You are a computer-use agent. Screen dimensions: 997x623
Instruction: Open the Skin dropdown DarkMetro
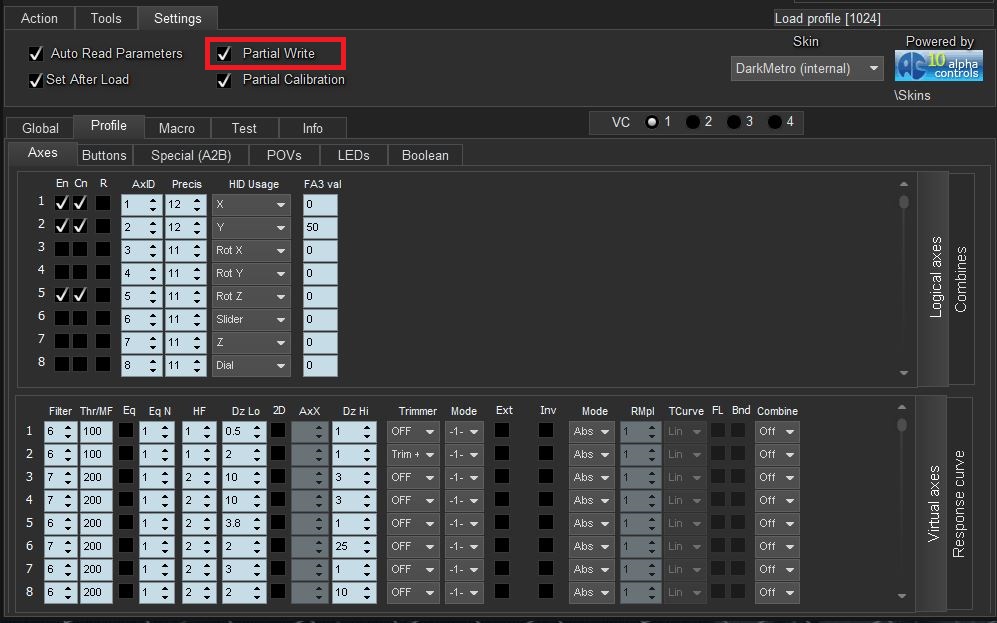pos(807,69)
